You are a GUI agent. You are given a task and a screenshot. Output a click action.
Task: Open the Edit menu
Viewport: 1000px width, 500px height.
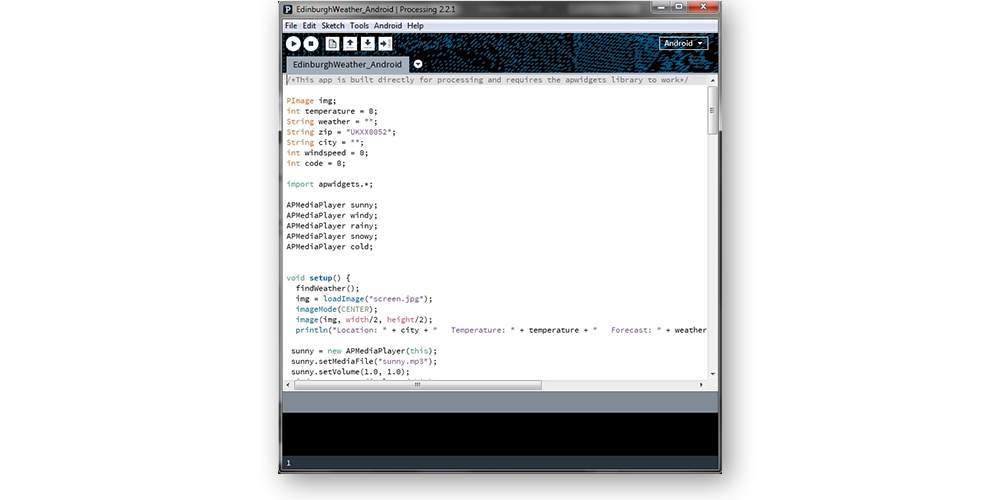coord(309,26)
